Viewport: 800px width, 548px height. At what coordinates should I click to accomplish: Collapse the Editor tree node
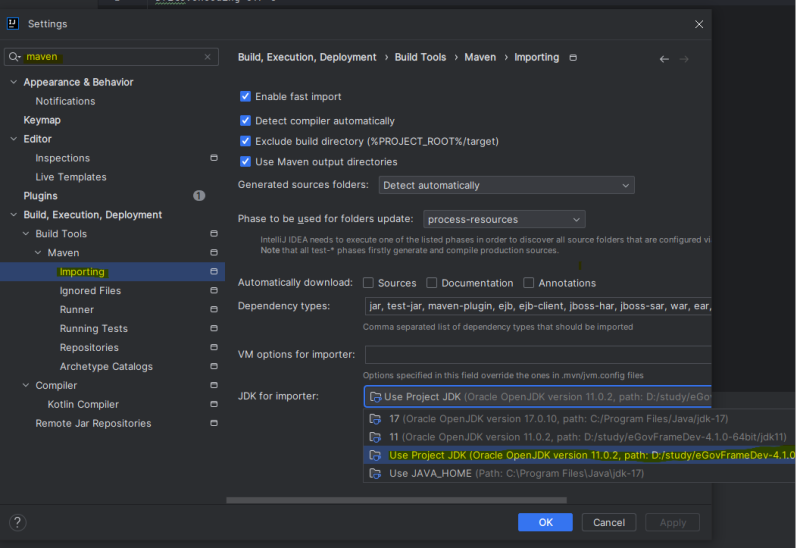tap(14, 138)
